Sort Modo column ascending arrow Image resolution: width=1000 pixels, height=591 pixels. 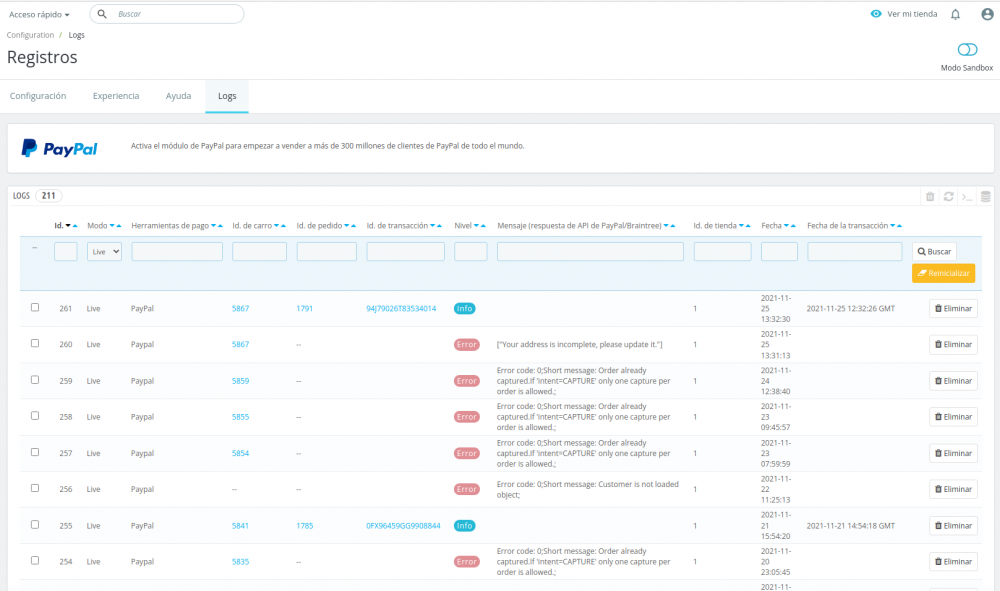(119, 226)
